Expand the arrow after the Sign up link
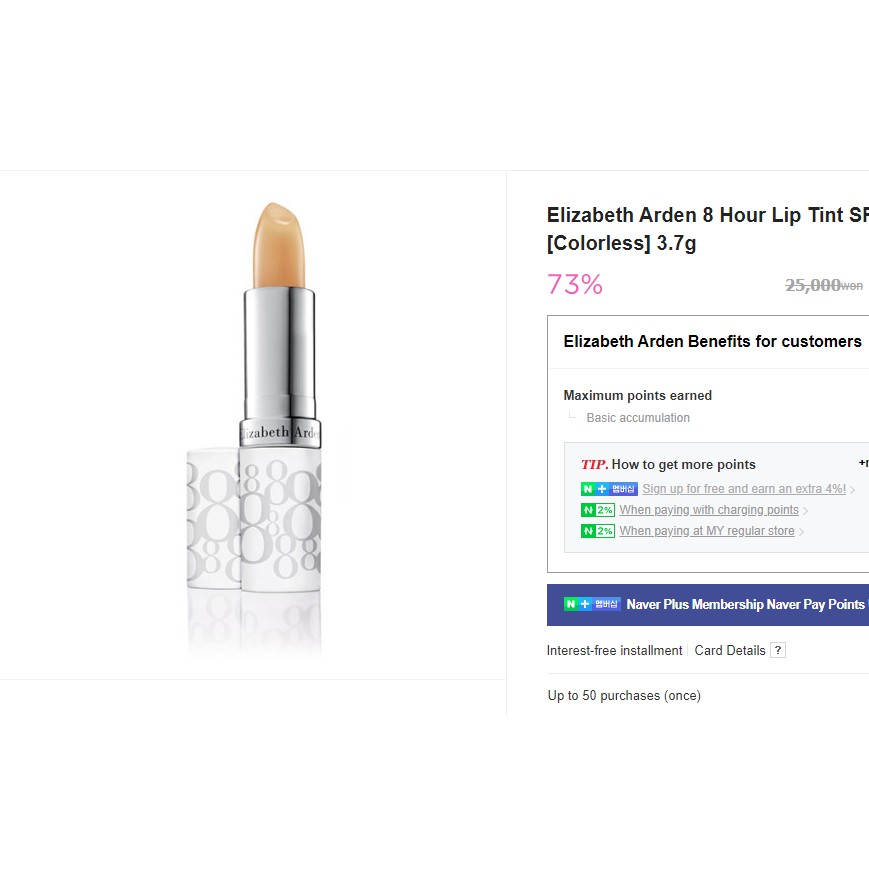The image size is (869, 869). pyautogui.click(x=853, y=490)
